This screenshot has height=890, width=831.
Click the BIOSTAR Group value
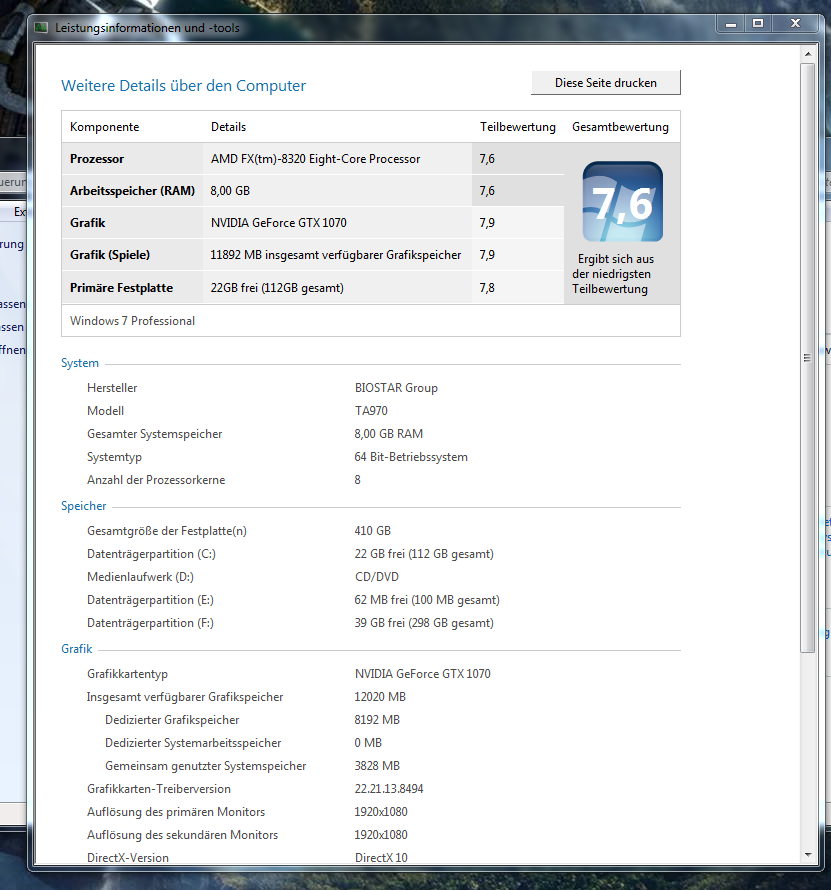pos(396,388)
